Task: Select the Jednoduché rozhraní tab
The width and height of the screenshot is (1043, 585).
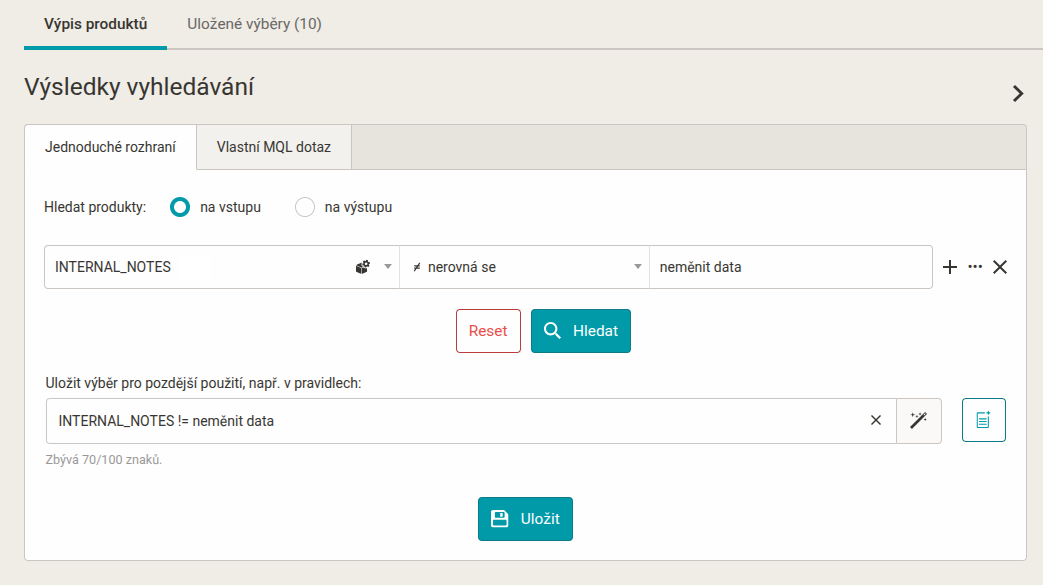Action: coord(110,147)
